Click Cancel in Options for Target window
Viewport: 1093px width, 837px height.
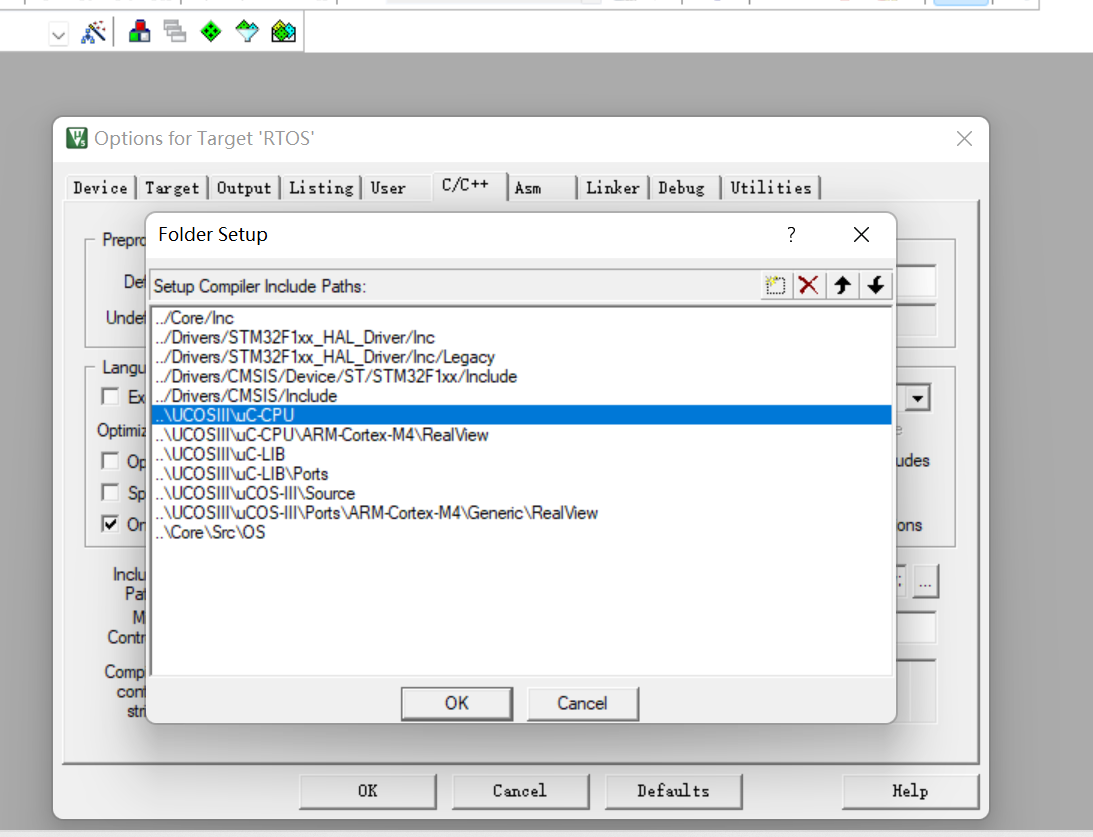coord(520,791)
